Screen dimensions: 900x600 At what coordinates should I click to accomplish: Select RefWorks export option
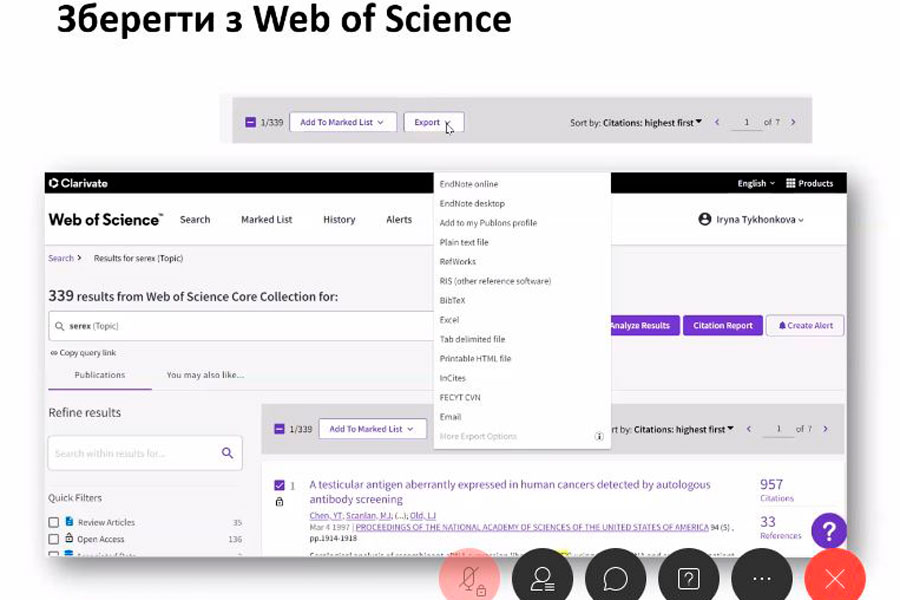pos(457,261)
